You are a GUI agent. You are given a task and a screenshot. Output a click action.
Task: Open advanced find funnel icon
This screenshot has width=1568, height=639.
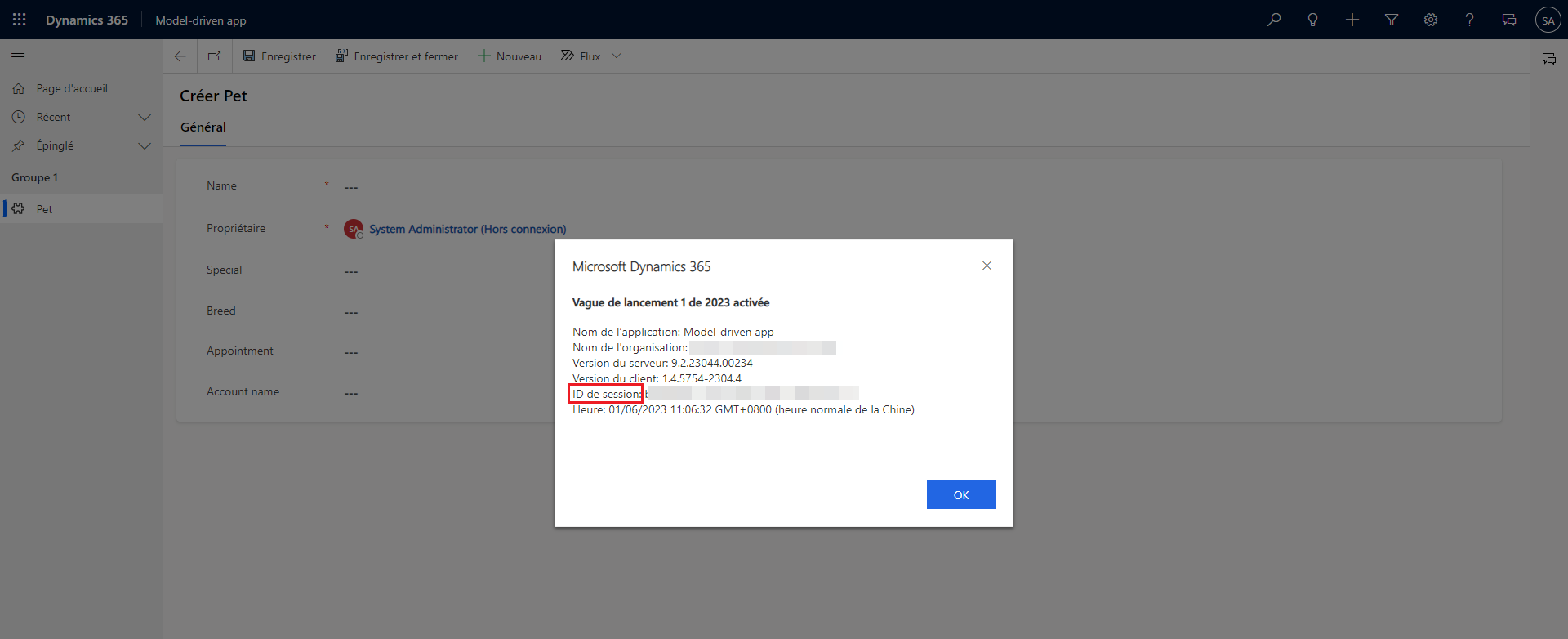tap(1392, 20)
